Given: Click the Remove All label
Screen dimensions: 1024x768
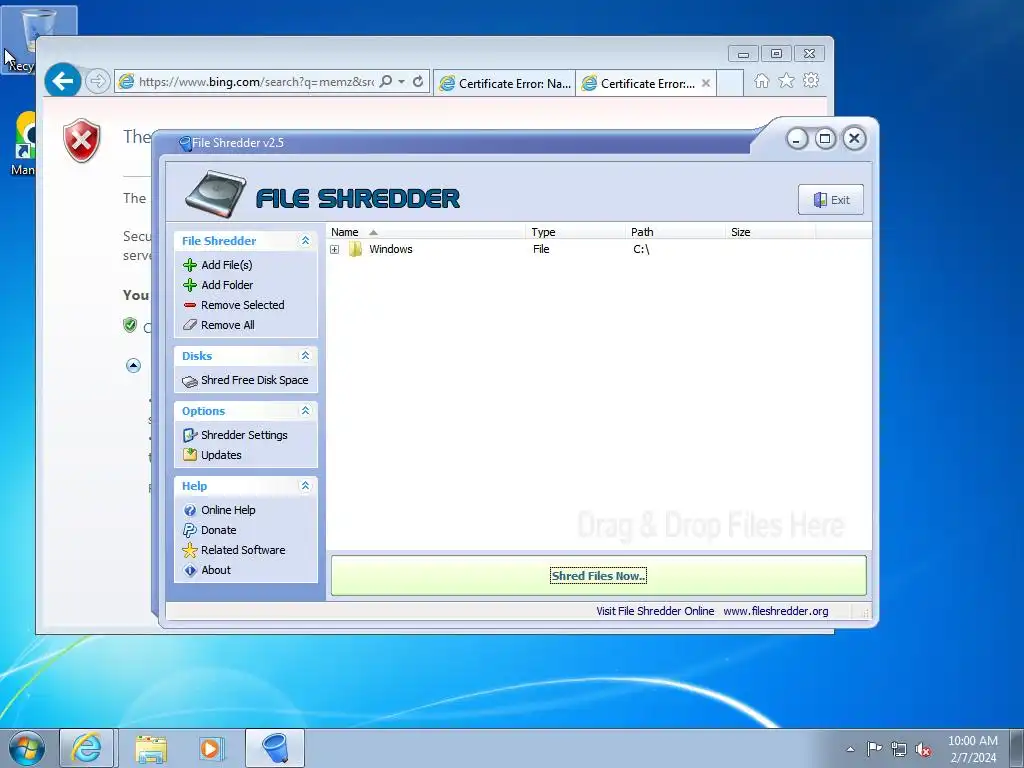Looking at the screenshot, I should [228, 325].
